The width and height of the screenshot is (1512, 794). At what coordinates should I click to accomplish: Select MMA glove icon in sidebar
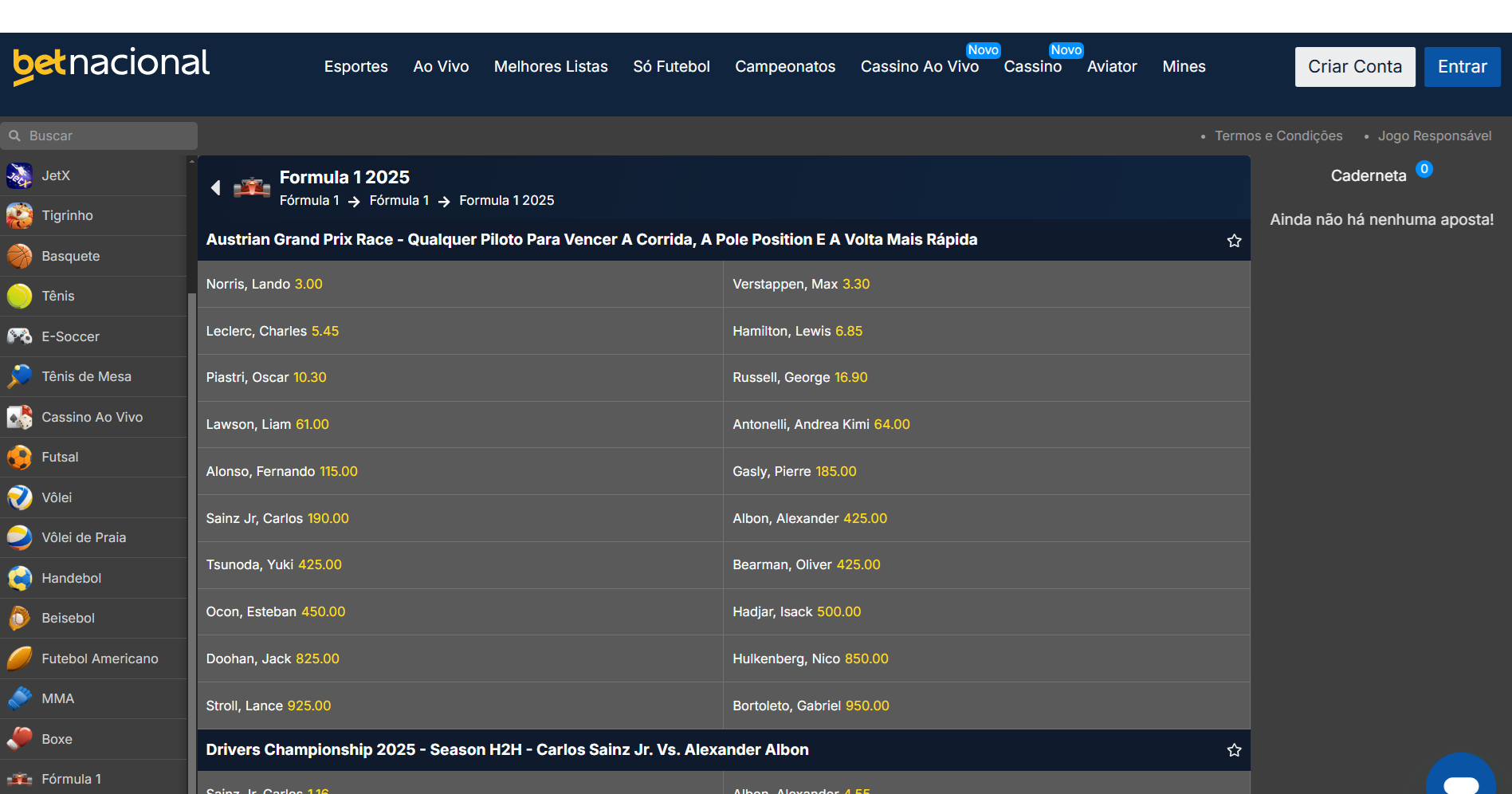click(x=19, y=698)
